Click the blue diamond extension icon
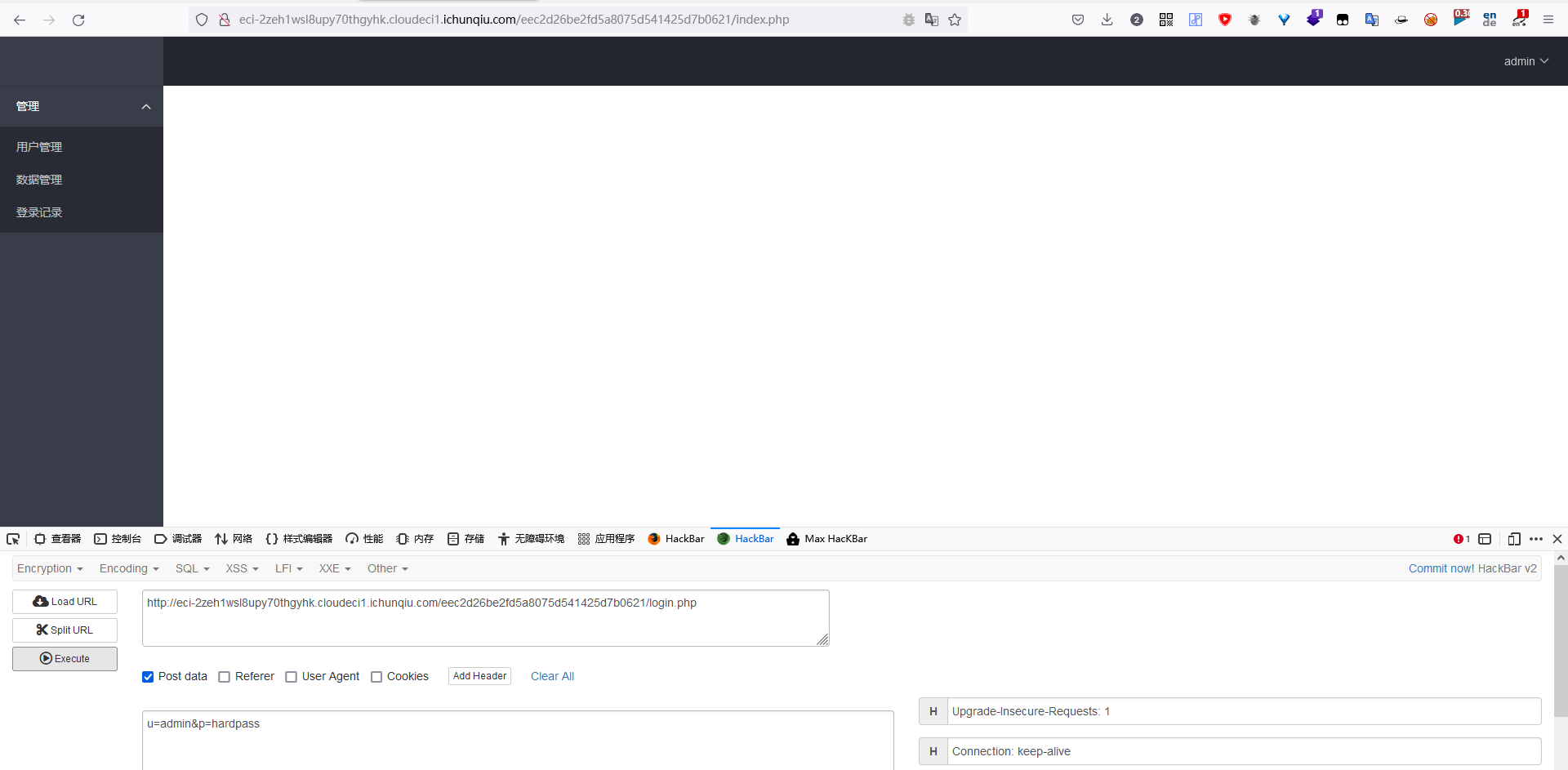This screenshot has height=770, width=1568. click(x=1284, y=20)
